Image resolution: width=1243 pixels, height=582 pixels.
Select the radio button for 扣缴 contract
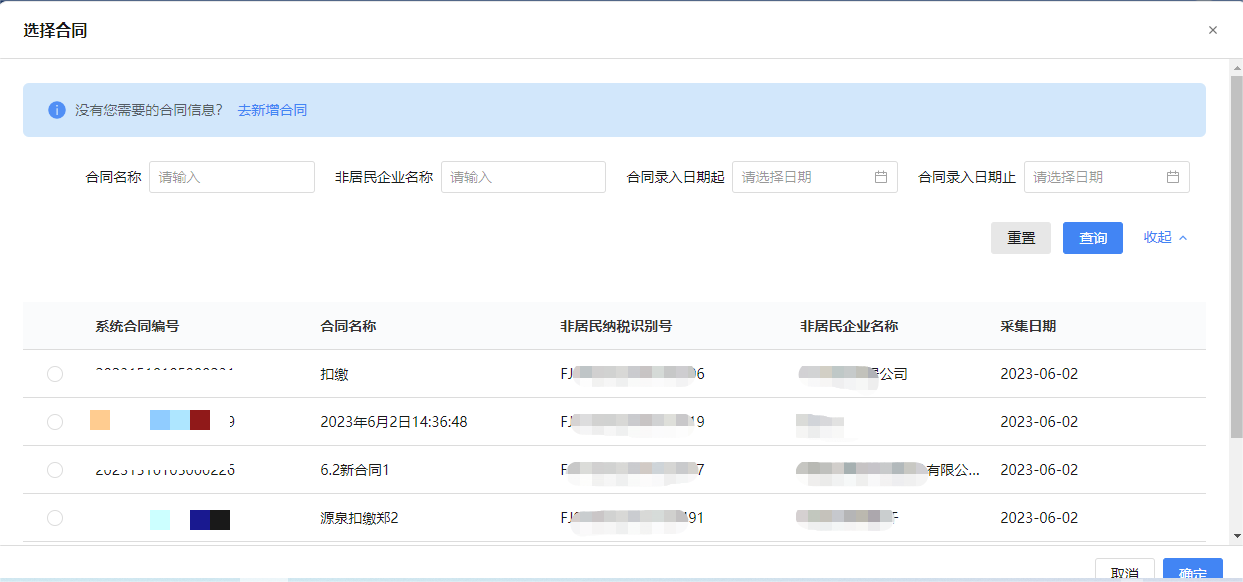[55, 374]
